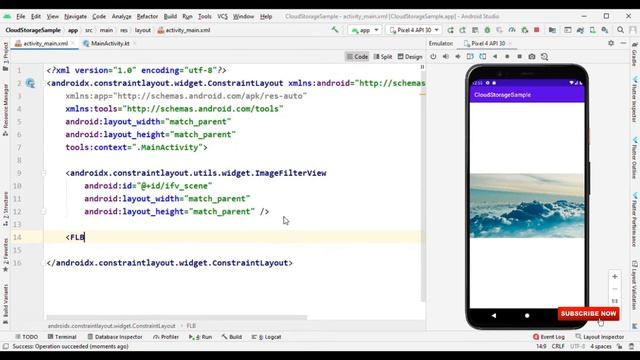Open the Event Log
This screenshot has width=640, height=360.
(x=549, y=337)
